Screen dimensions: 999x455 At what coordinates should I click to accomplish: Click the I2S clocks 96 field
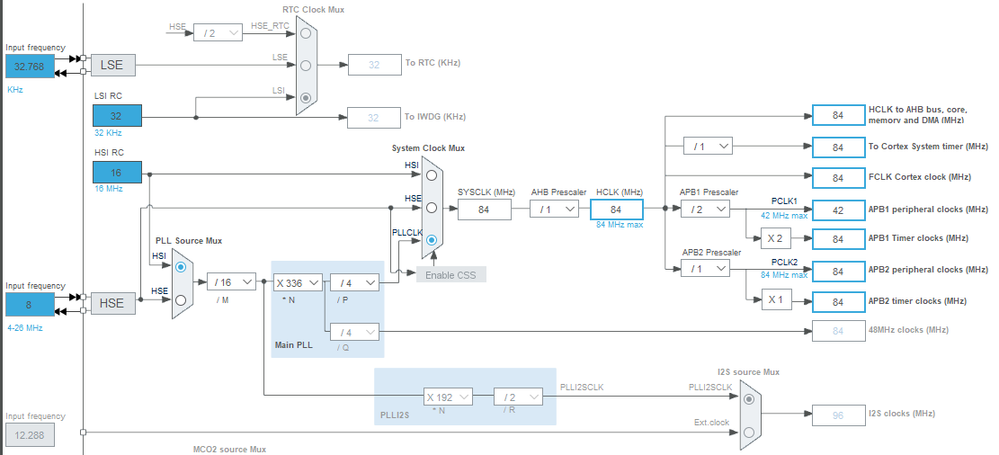click(838, 415)
